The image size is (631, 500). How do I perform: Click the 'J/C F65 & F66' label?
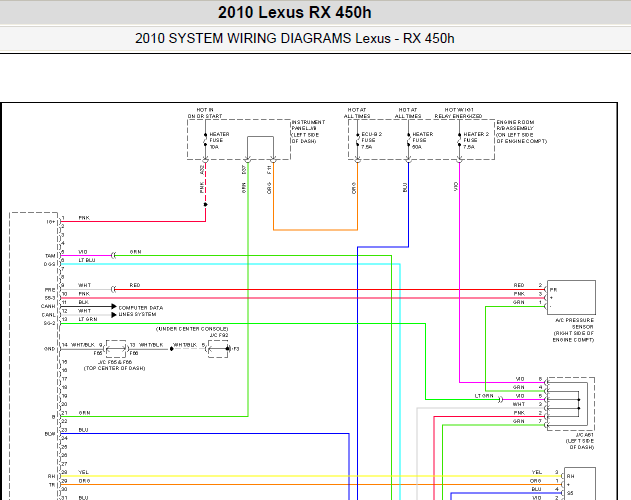(x=115, y=362)
